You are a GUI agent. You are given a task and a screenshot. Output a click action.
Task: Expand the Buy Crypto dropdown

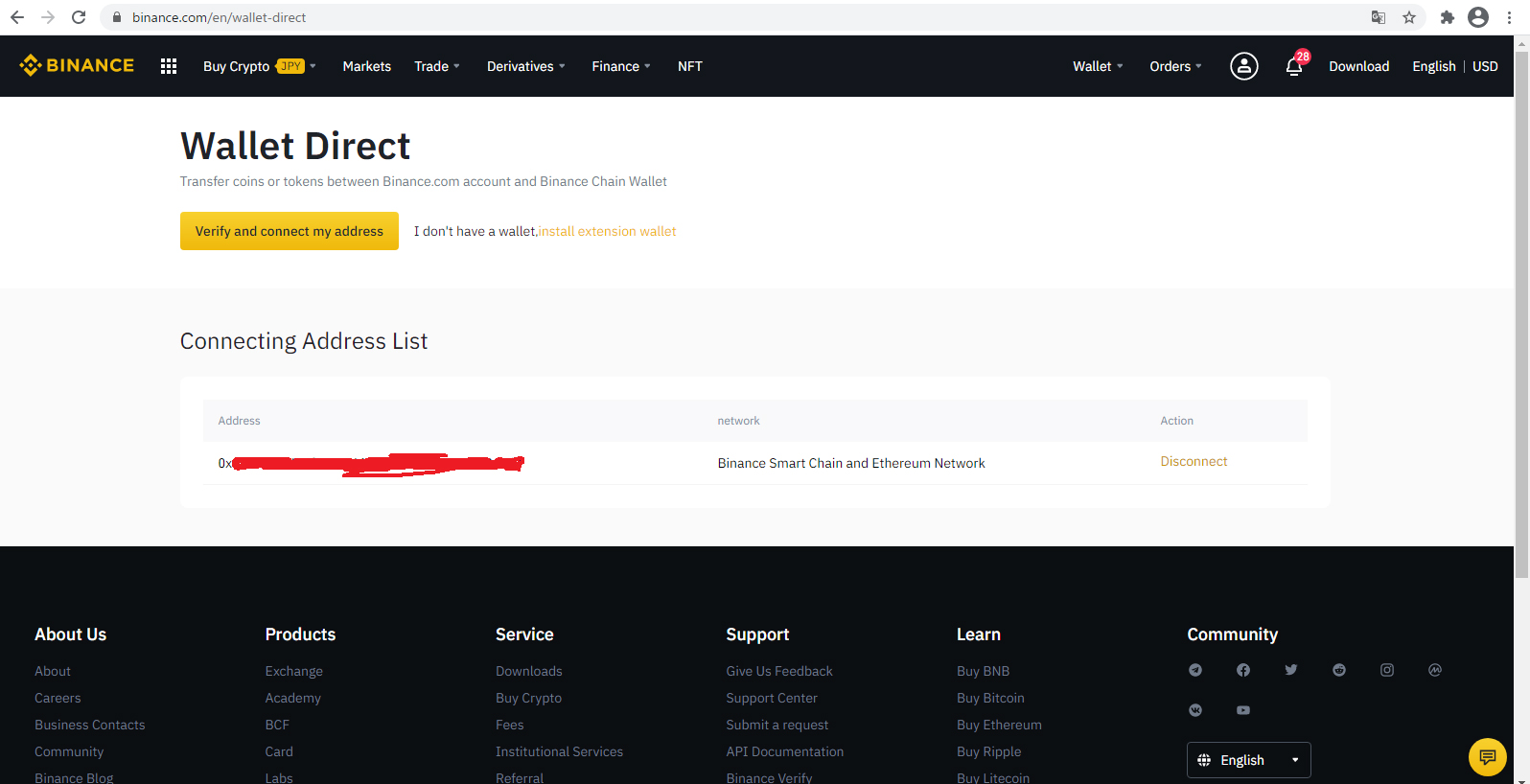260,66
